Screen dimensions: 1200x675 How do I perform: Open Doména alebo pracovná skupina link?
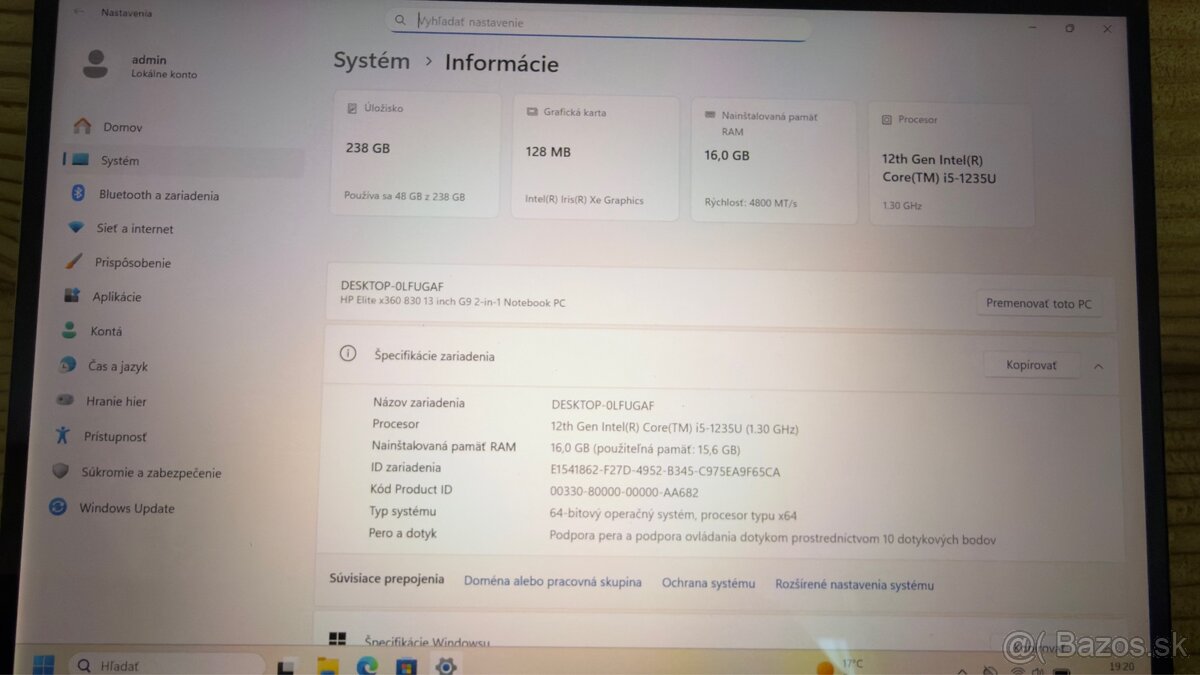coord(553,582)
